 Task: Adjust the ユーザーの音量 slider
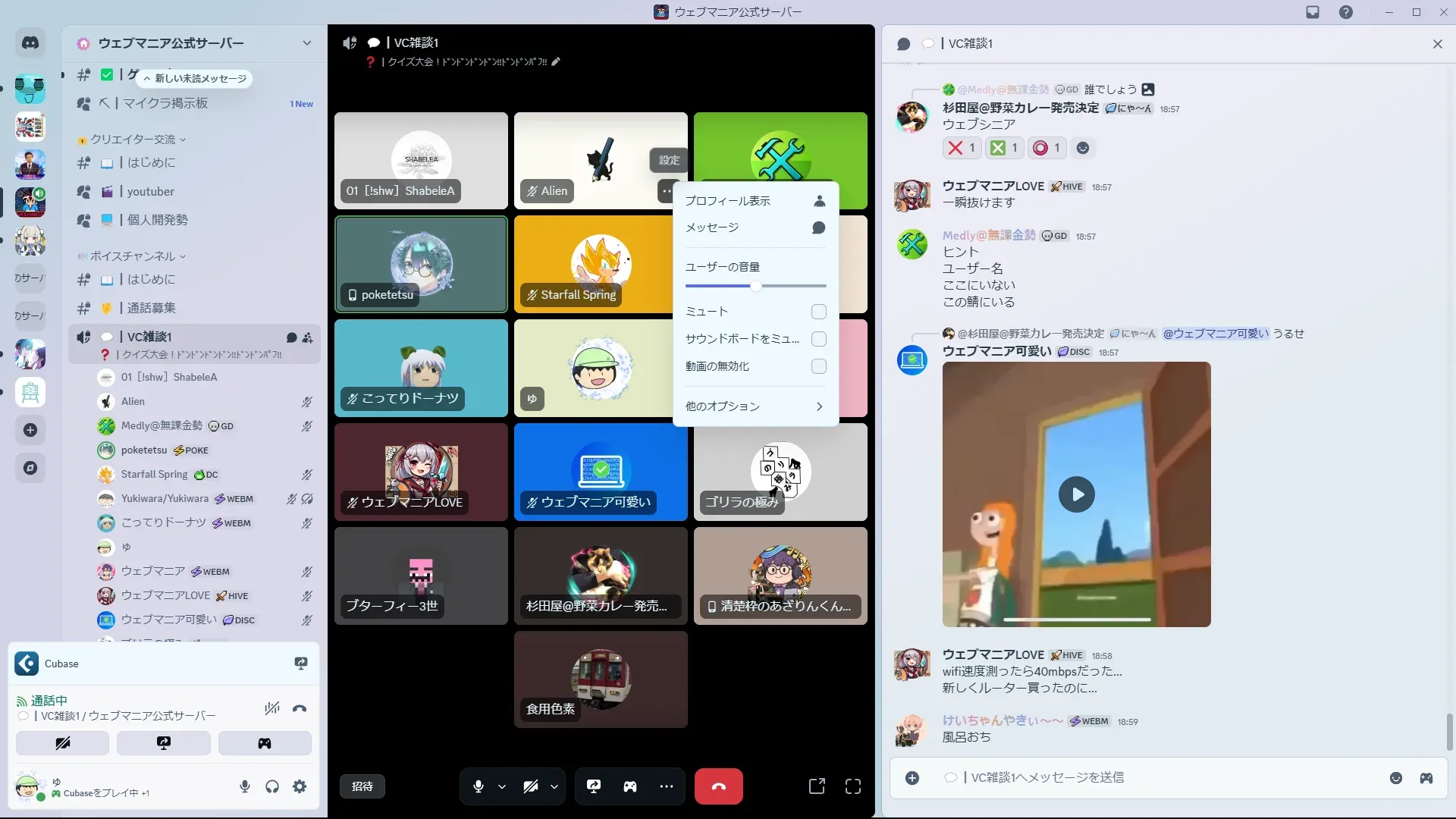755,287
